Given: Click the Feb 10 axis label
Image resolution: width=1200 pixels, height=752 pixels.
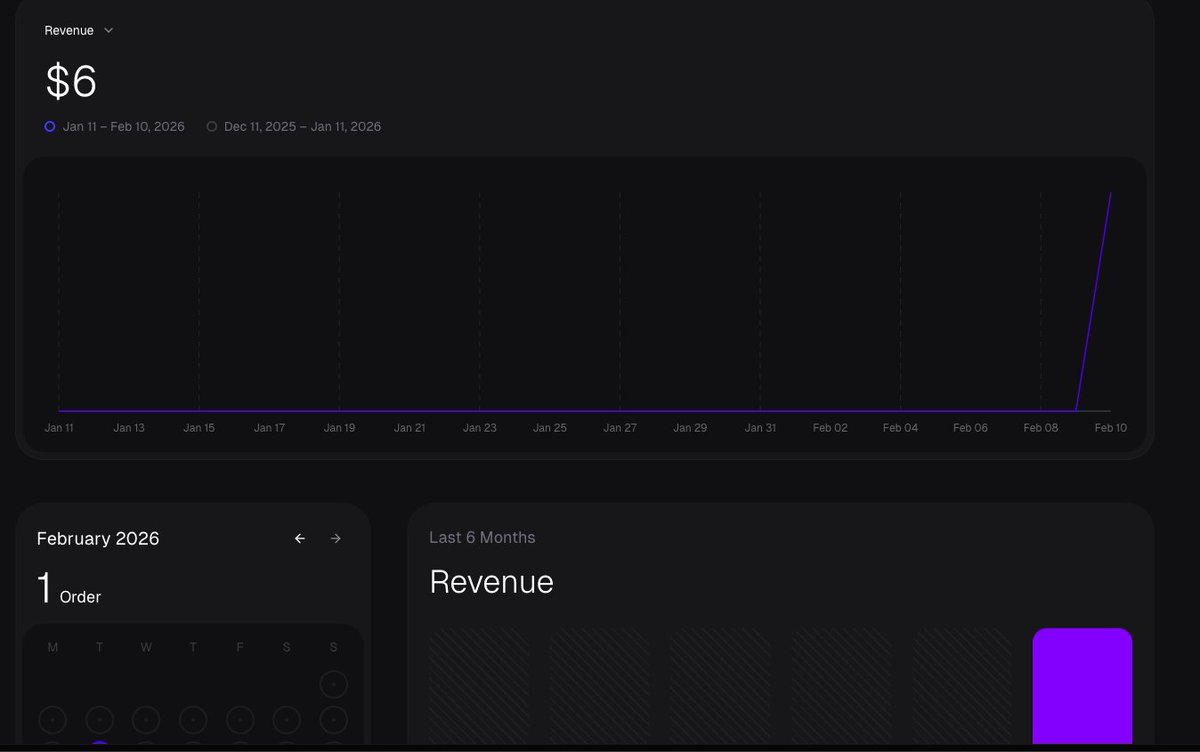Looking at the screenshot, I should pyautogui.click(x=1111, y=428).
